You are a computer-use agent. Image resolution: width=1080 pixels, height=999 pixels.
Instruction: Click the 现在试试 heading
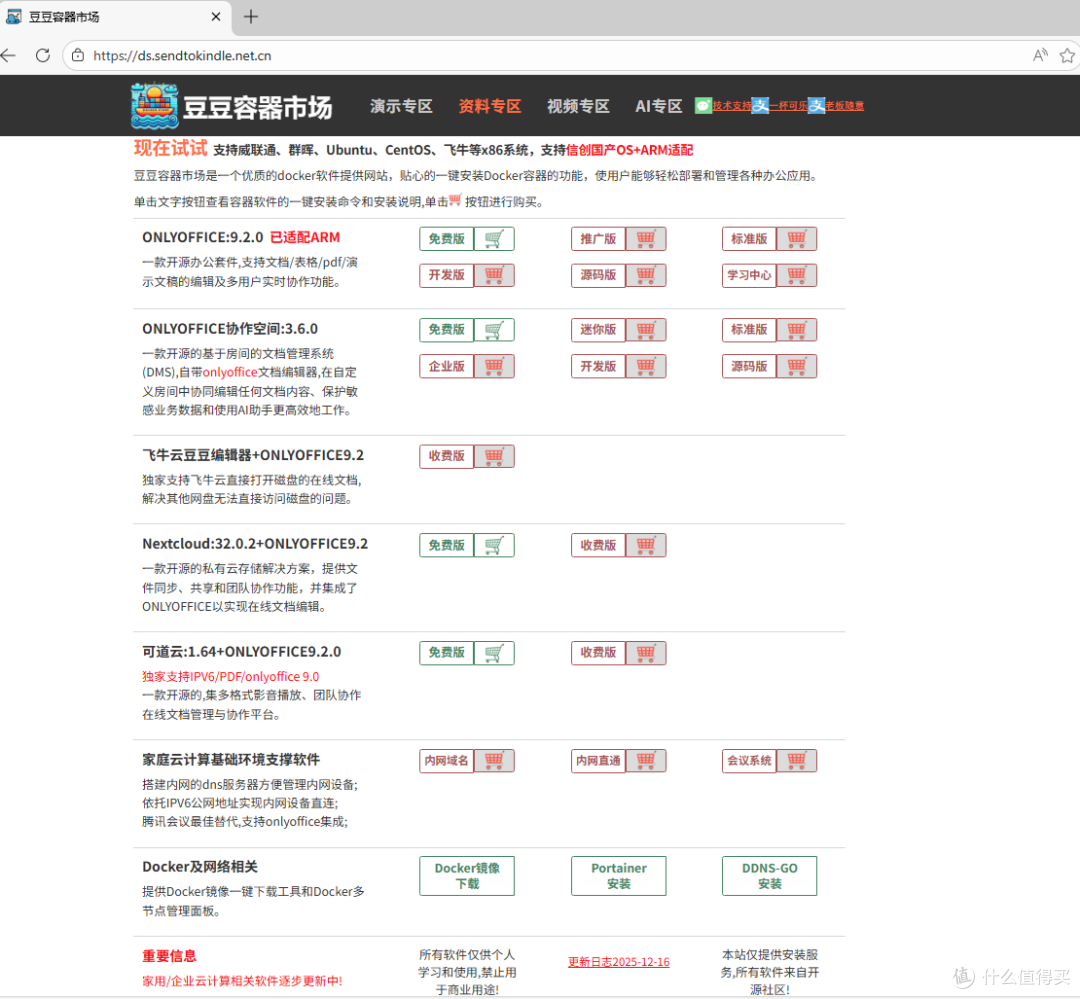point(170,149)
